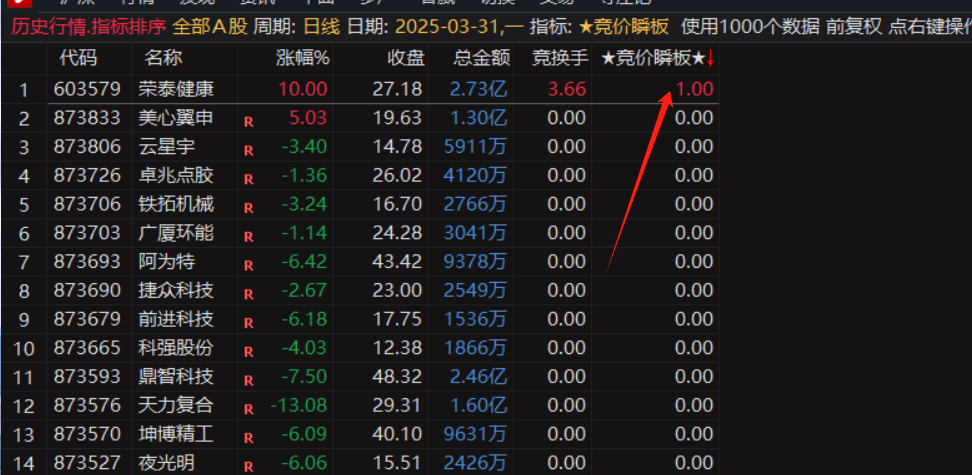Click the R marker beside 铁拓机械
Image resolution: width=972 pixels, height=475 pixels.
coord(249,208)
